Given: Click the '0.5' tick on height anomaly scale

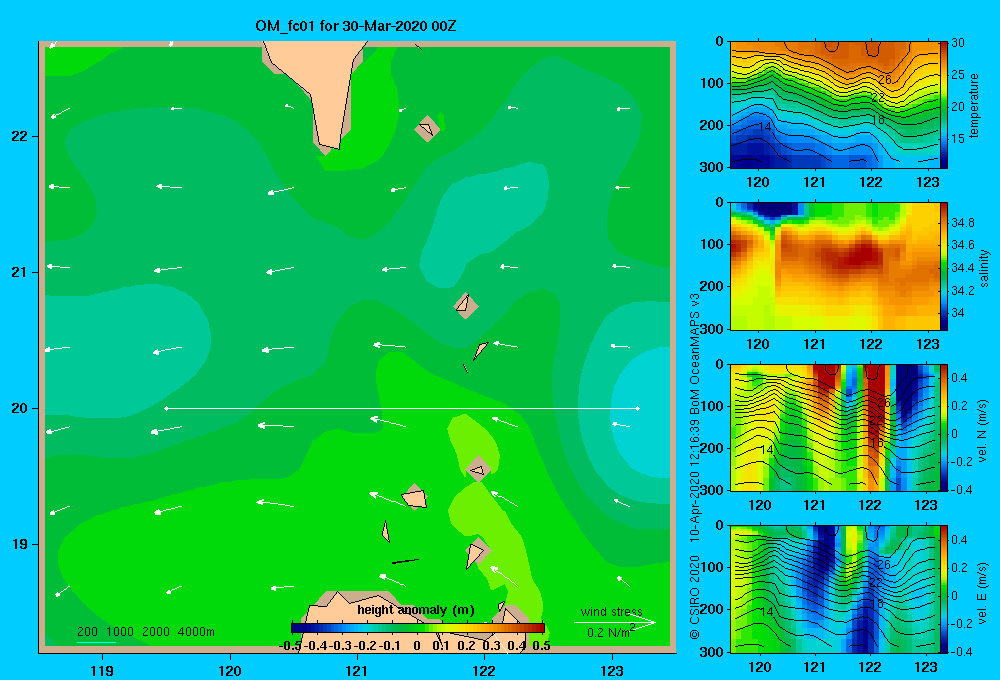Looking at the screenshot, I should click(541, 646).
